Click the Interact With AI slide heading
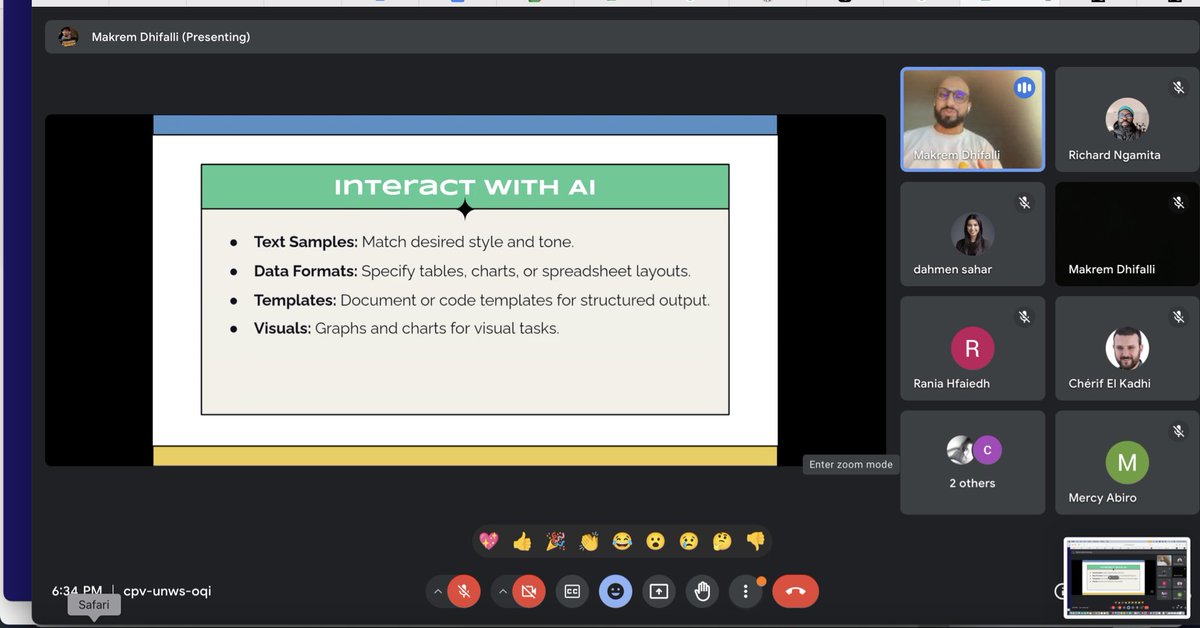This screenshot has height=628, width=1200. (465, 187)
